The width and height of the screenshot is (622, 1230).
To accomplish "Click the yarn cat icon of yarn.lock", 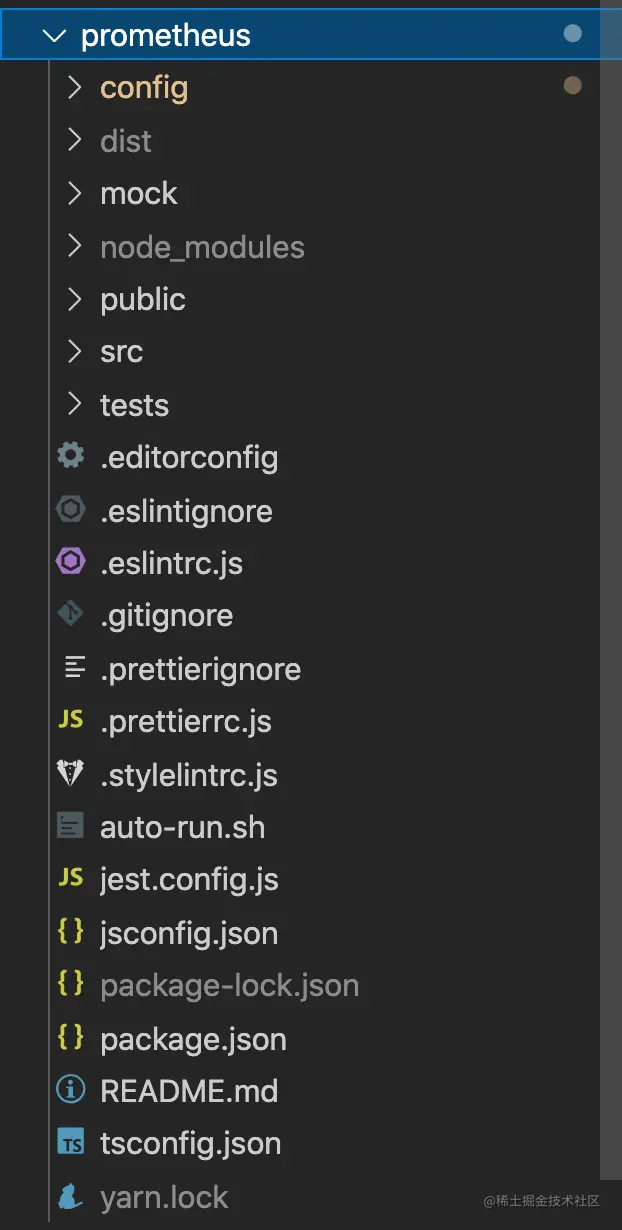I will coord(70,1196).
